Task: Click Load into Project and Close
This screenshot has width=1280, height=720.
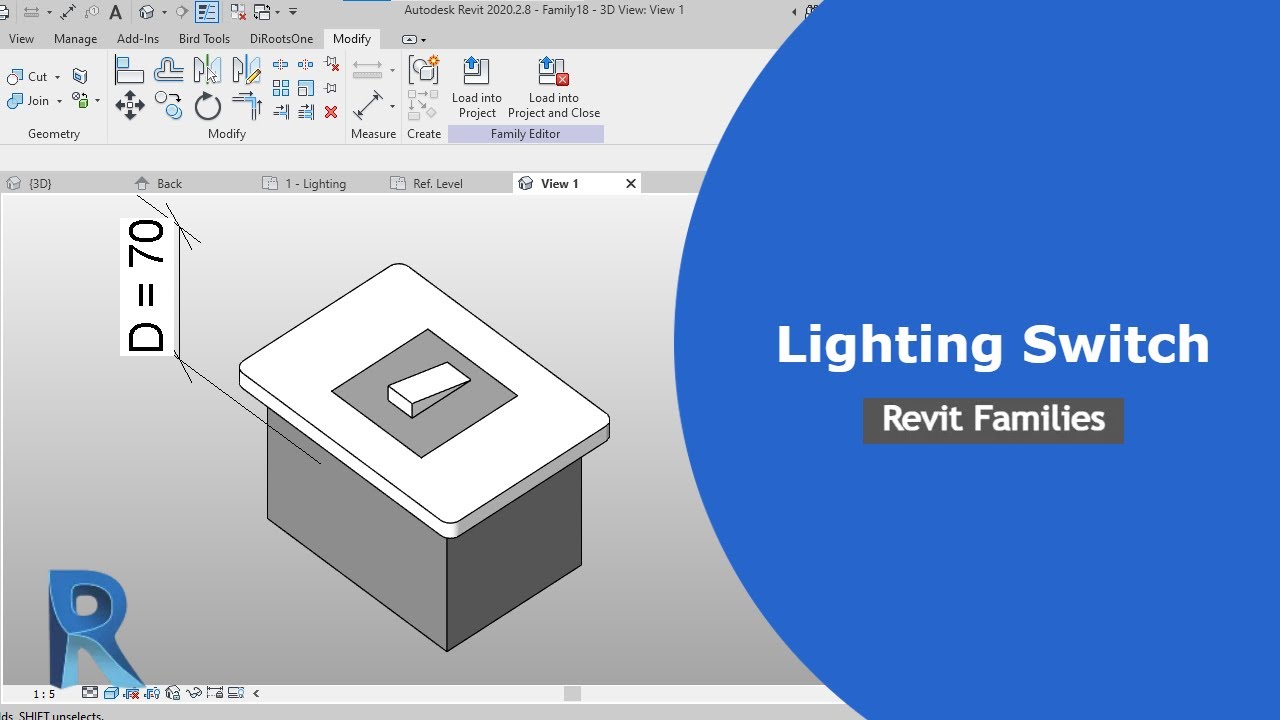Action: pyautogui.click(x=554, y=88)
